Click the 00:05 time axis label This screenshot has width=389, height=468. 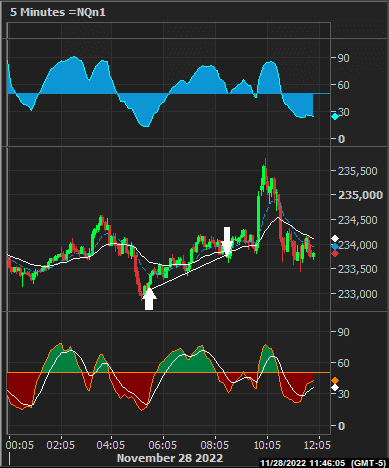(20, 445)
